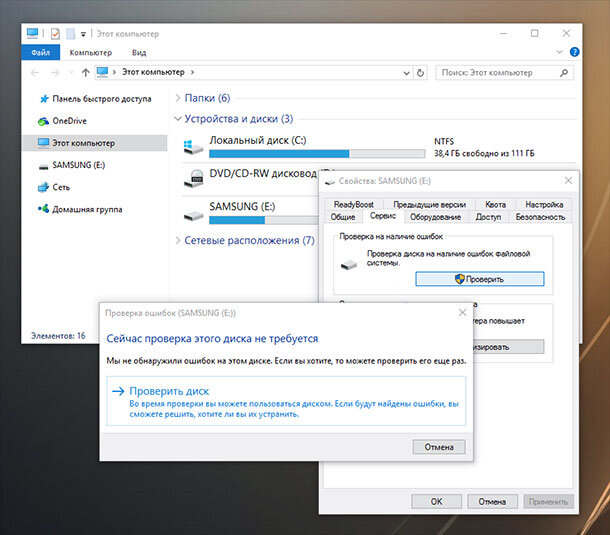Screen dimensions: 610x535
Task: Open the Компьютер ribbon tab
Action: (x=91, y=53)
